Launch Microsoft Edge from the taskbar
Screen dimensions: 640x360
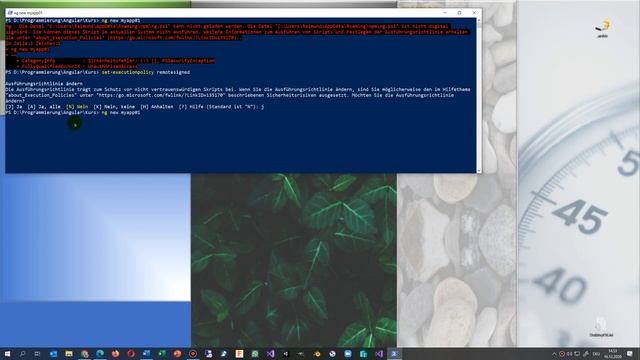pos(100,353)
